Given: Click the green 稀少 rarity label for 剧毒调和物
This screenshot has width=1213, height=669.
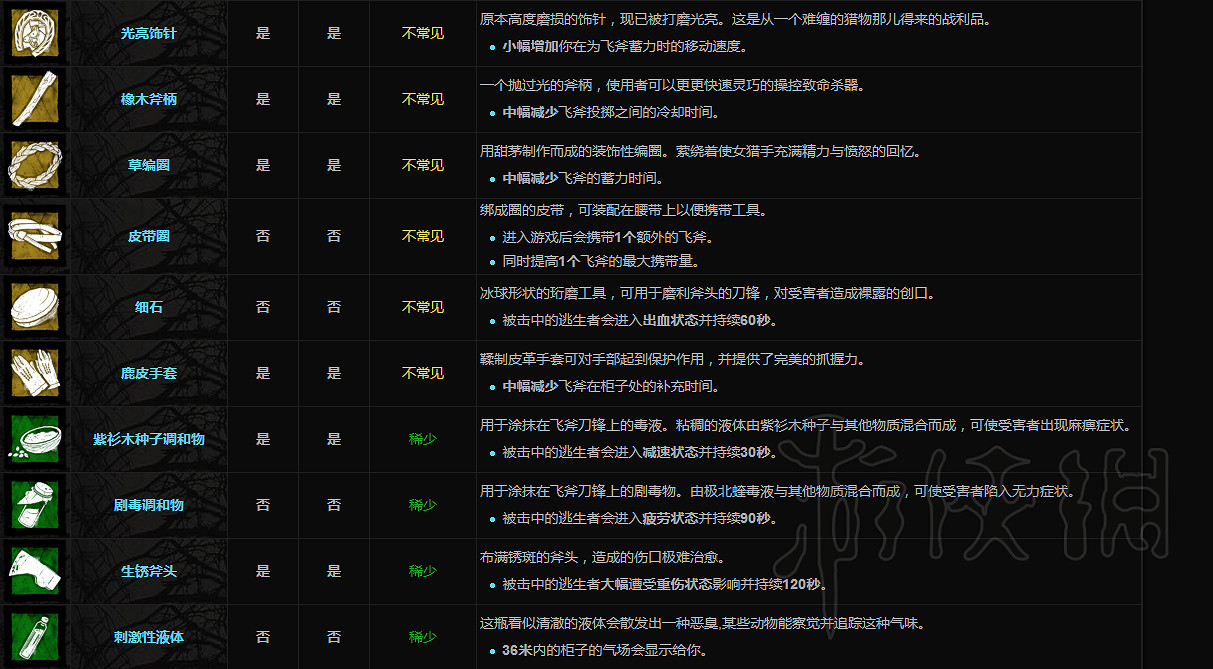Looking at the screenshot, I should pos(421,504).
